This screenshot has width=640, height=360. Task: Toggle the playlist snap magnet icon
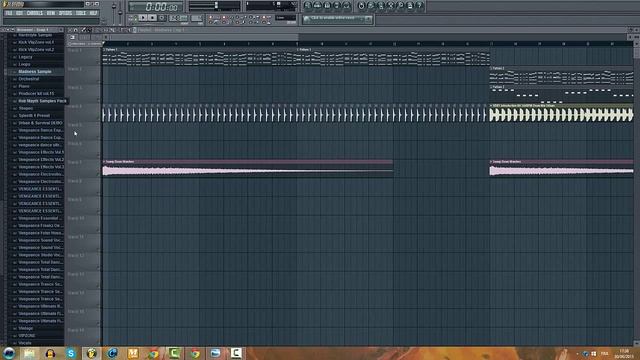point(76,30)
